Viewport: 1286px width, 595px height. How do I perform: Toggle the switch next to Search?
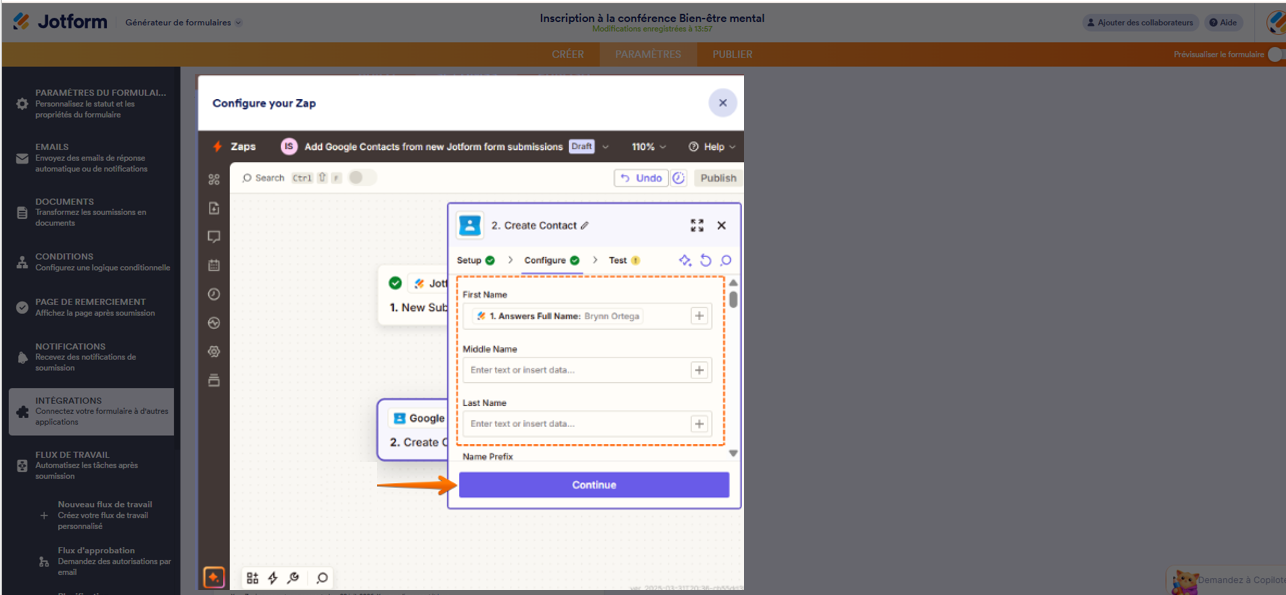pos(362,178)
